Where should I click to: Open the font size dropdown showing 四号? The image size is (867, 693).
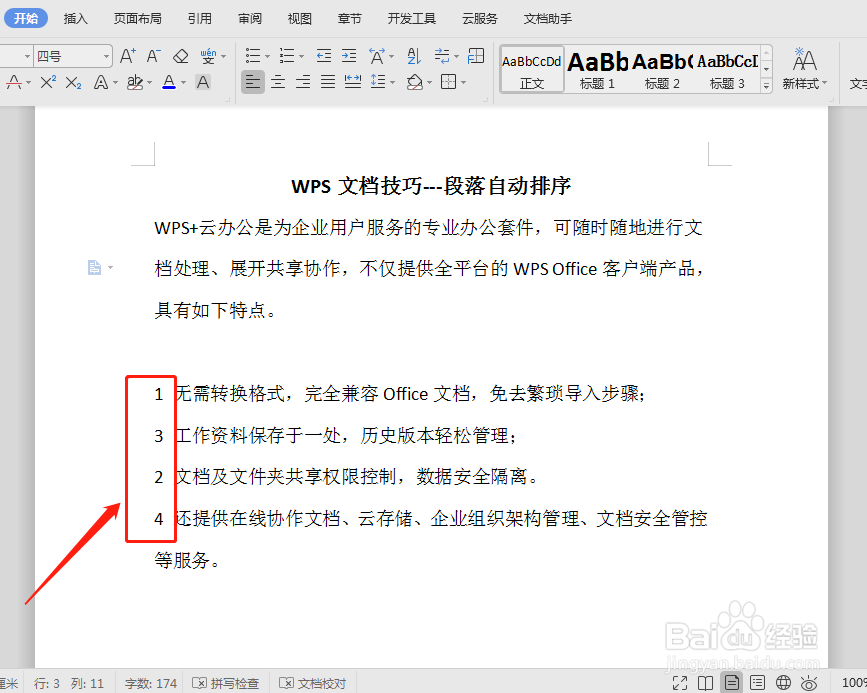tap(73, 56)
